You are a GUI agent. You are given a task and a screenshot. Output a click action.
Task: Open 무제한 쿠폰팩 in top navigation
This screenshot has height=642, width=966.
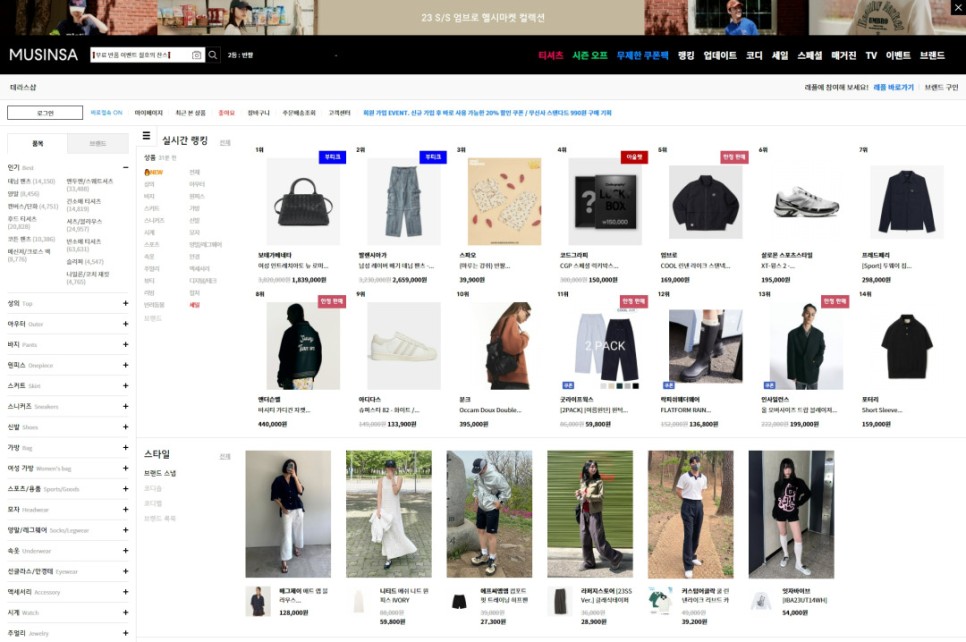[x=643, y=55]
